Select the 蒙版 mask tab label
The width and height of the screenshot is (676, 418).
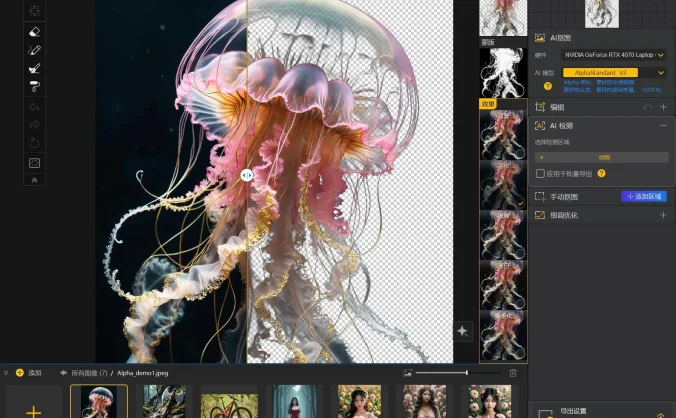click(x=488, y=42)
